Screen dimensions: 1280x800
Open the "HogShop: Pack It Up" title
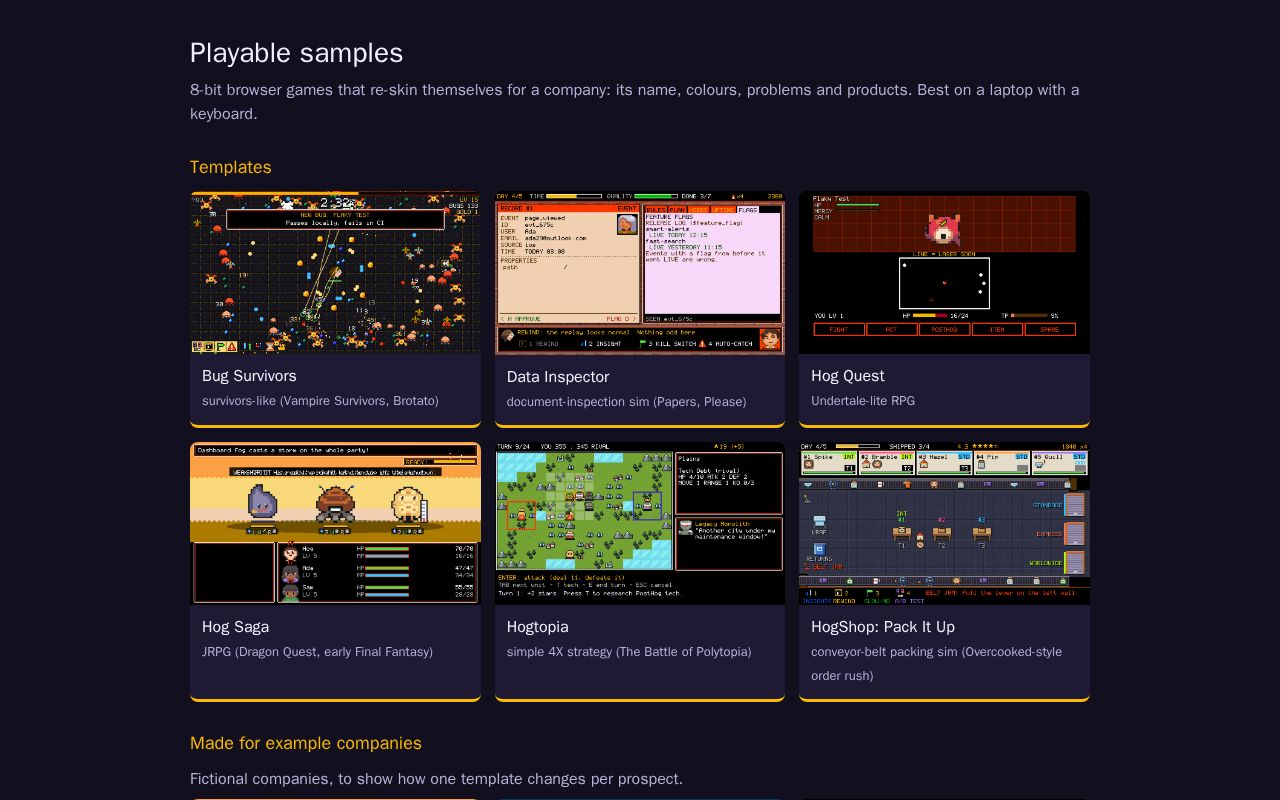[883, 627]
